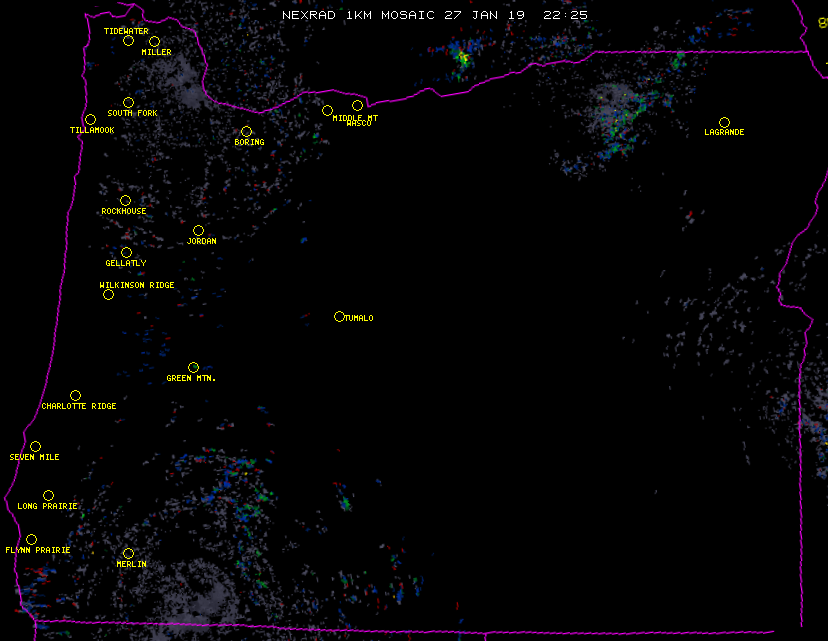Select the Miller station circle
Screen dimensions: 828x641
click(154, 41)
